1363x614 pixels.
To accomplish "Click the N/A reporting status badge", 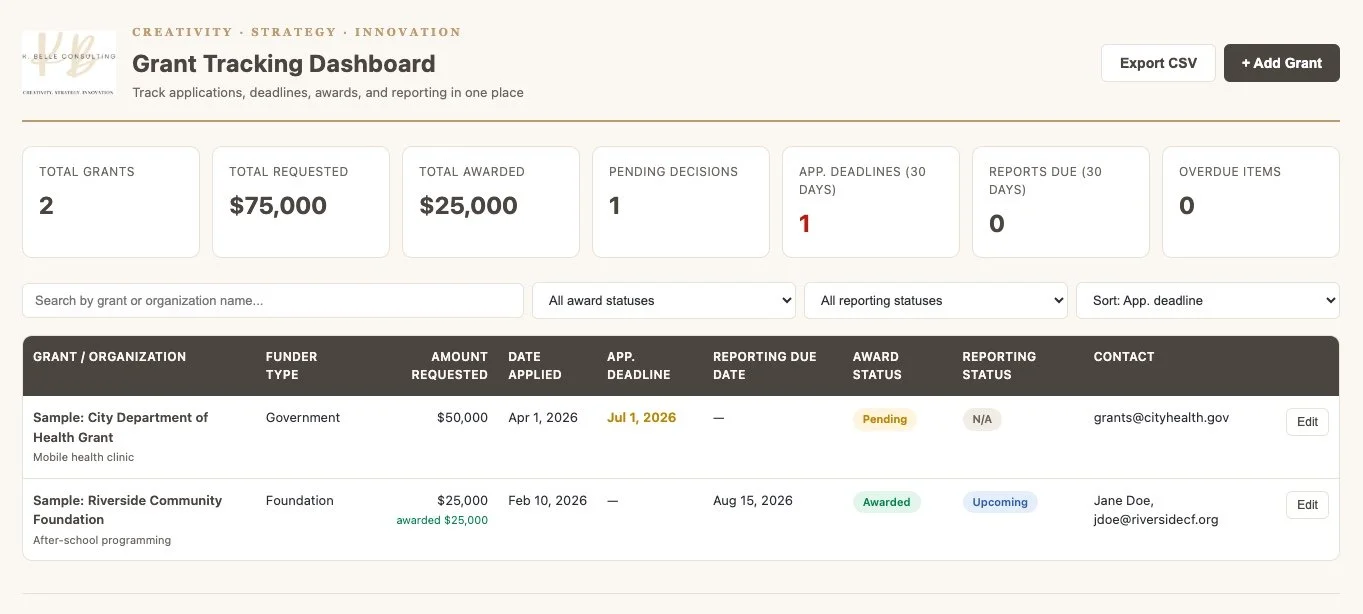I will point(982,420).
